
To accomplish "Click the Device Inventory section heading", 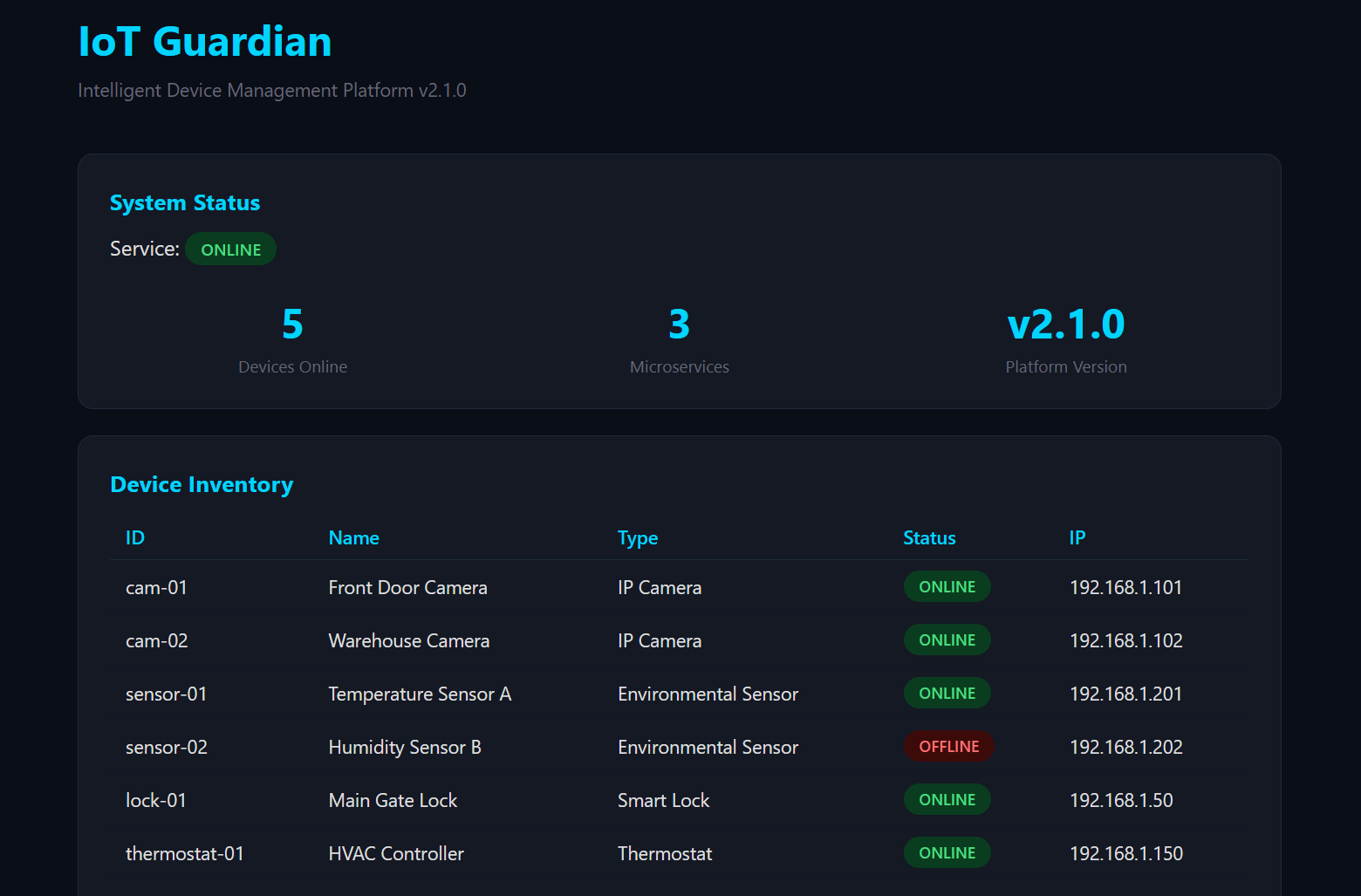I will pos(202,485).
